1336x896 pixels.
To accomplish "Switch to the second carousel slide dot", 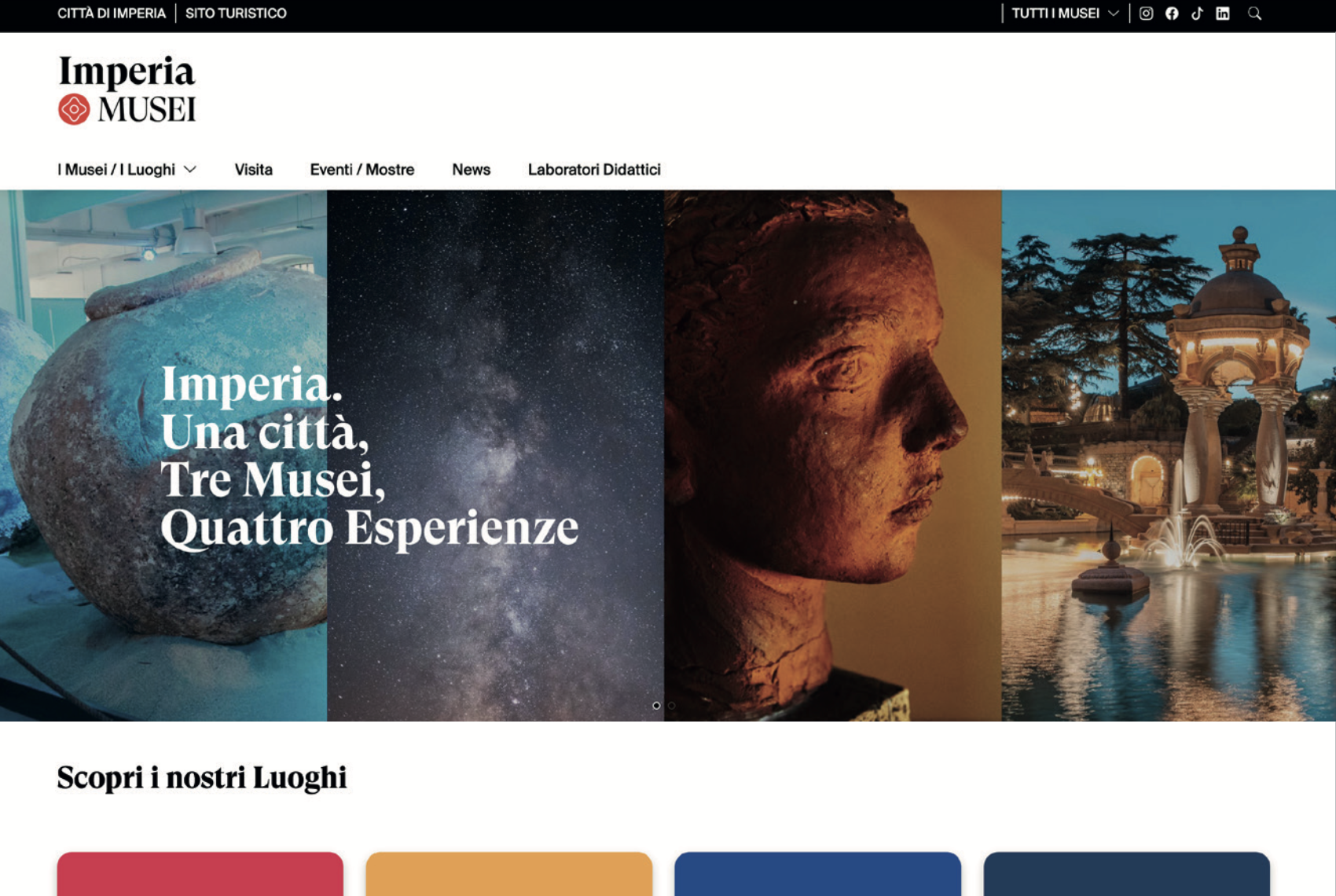I will (671, 706).
